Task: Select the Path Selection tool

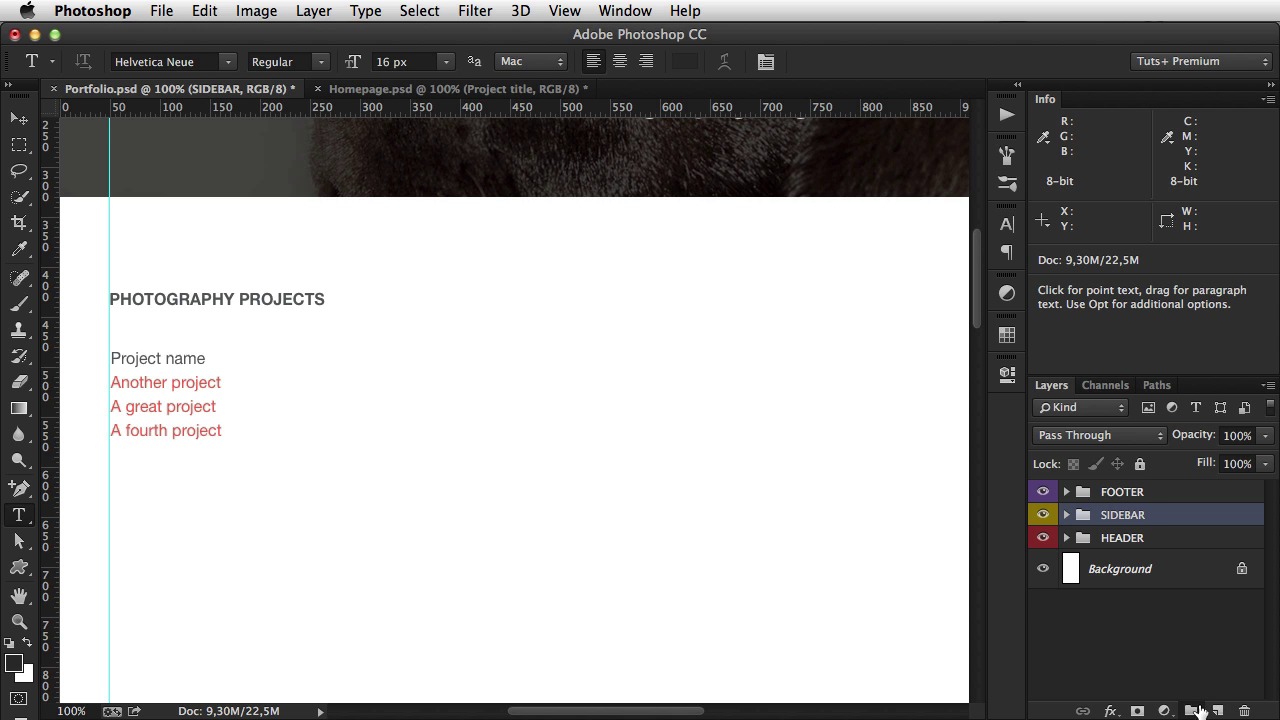Action: point(19,541)
